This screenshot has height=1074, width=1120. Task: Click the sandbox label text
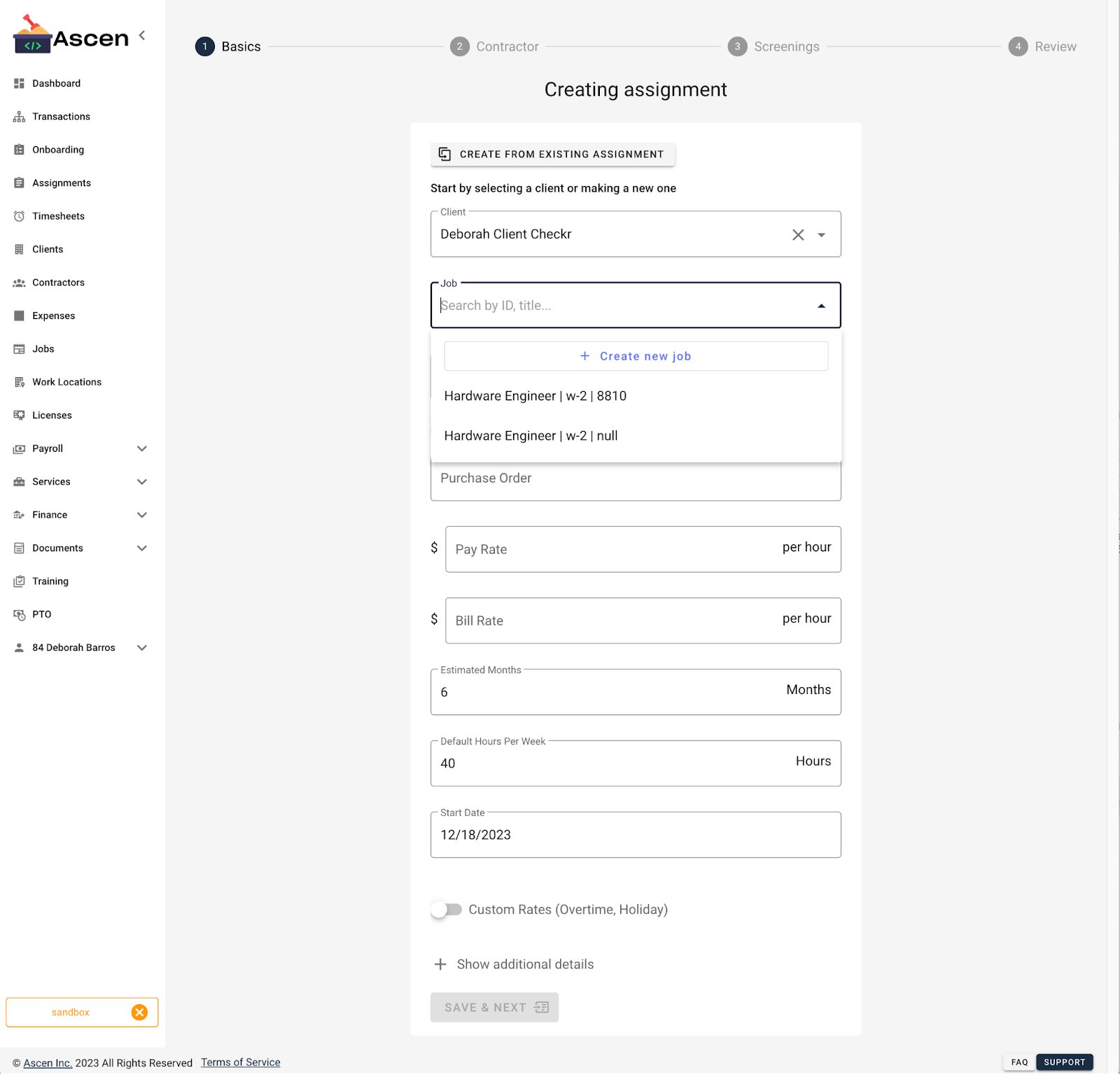[71, 1012]
